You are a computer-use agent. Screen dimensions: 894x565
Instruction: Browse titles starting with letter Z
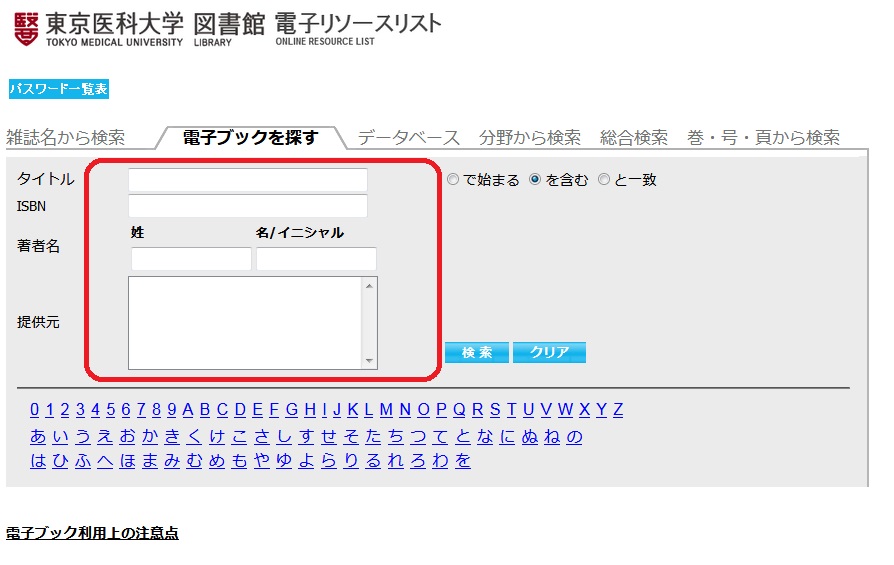pyautogui.click(x=618, y=409)
